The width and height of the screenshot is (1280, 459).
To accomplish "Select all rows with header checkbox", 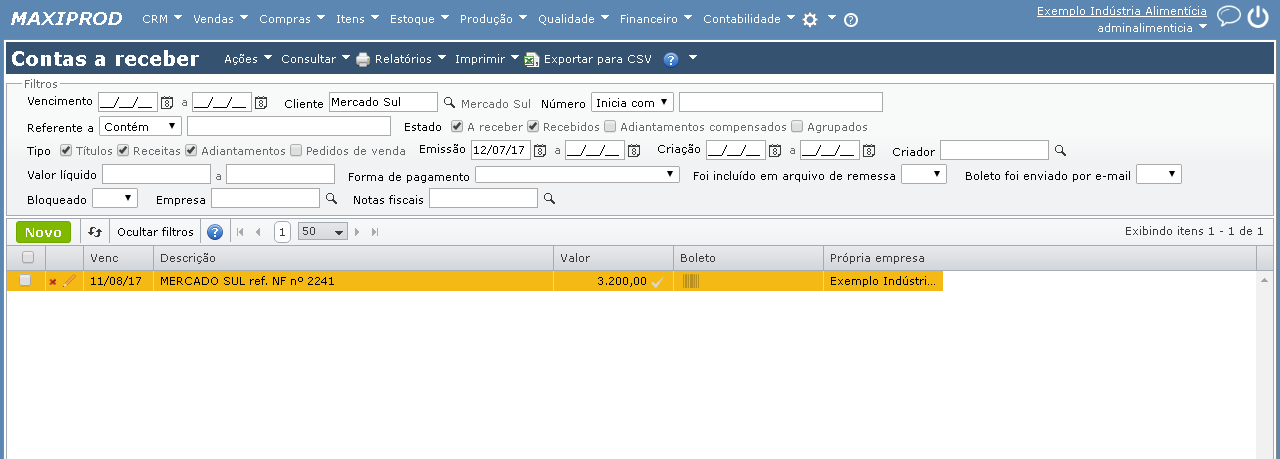I will click(x=27, y=257).
